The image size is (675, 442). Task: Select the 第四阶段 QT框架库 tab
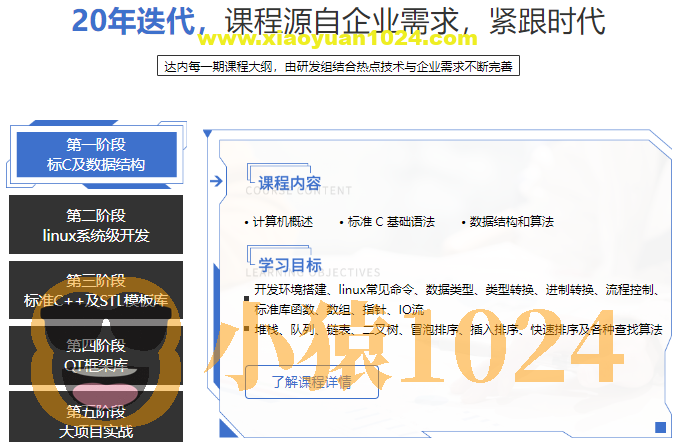point(96,355)
